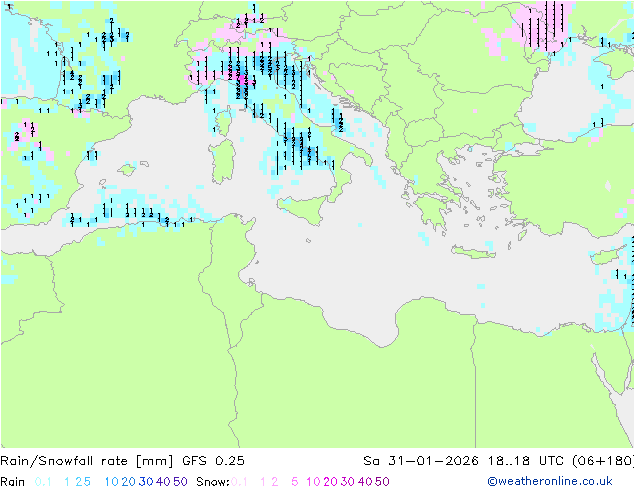634x490 pixels.
Task: Pick the Snow 10 legend color value
Action: pos(313,482)
